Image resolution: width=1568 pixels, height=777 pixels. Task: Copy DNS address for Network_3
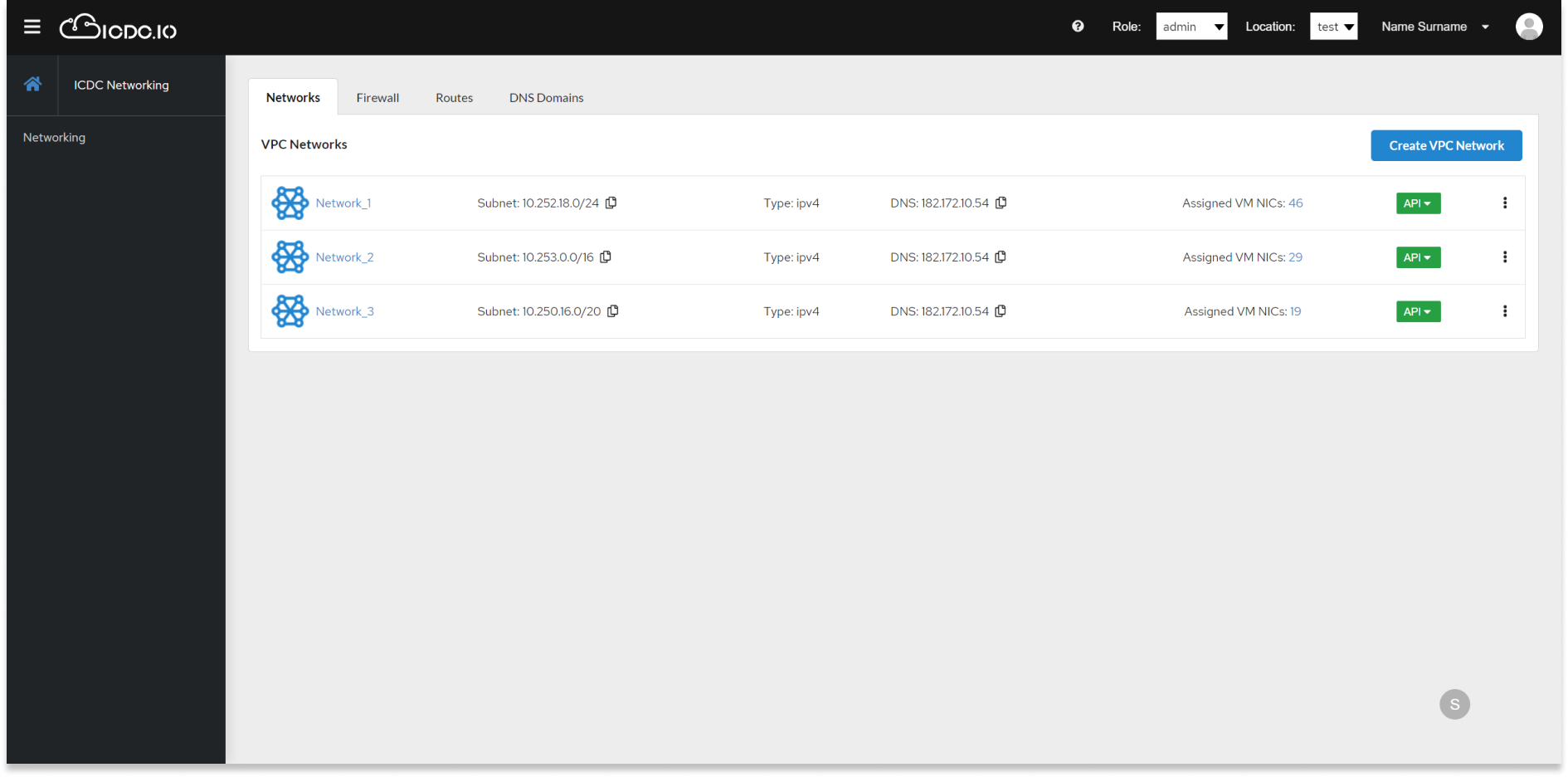pyautogui.click(x=1001, y=311)
